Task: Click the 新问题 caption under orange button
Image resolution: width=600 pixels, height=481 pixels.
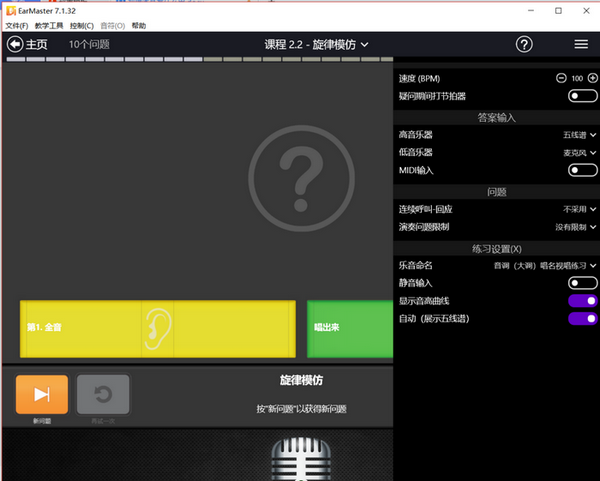Action: (x=42, y=421)
